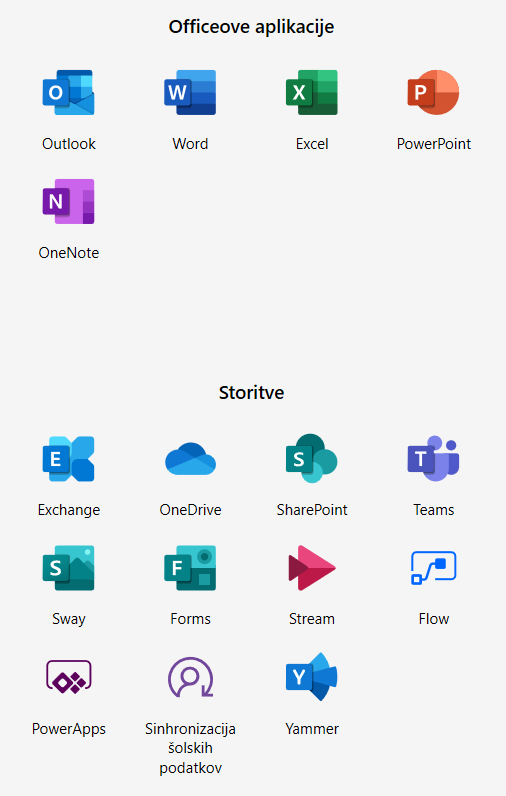Open the school data sync icon
The image size is (506, 796).
tap(190, 677)
